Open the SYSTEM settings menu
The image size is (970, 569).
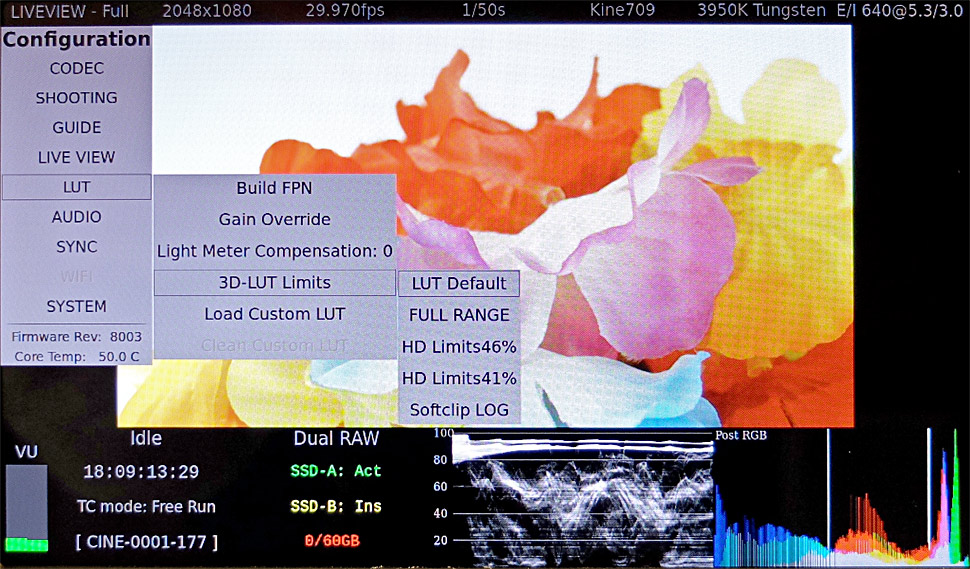[76, 306]
